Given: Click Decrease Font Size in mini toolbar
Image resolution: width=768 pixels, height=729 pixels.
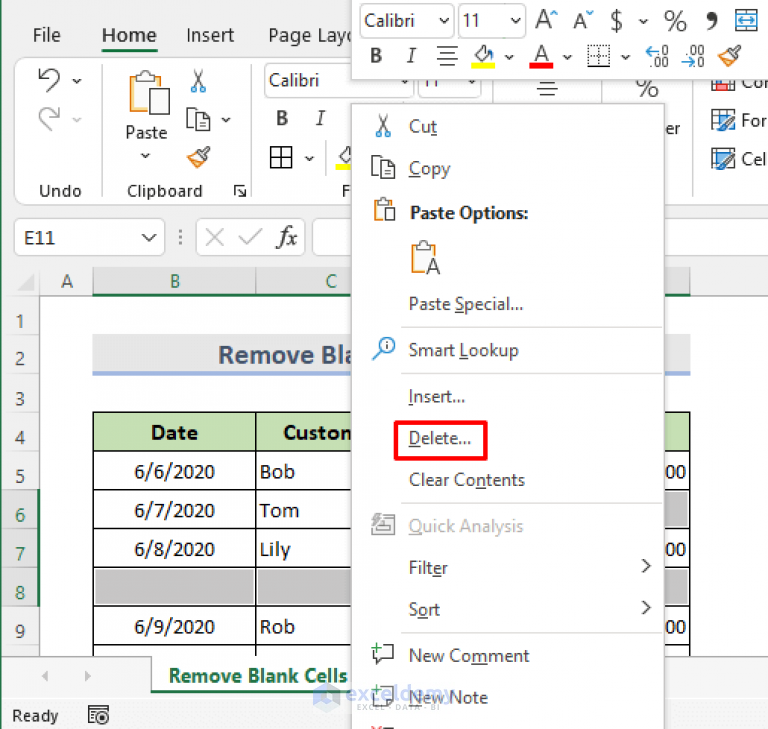Looking at the screenshot, I should (x=583, y=21).
